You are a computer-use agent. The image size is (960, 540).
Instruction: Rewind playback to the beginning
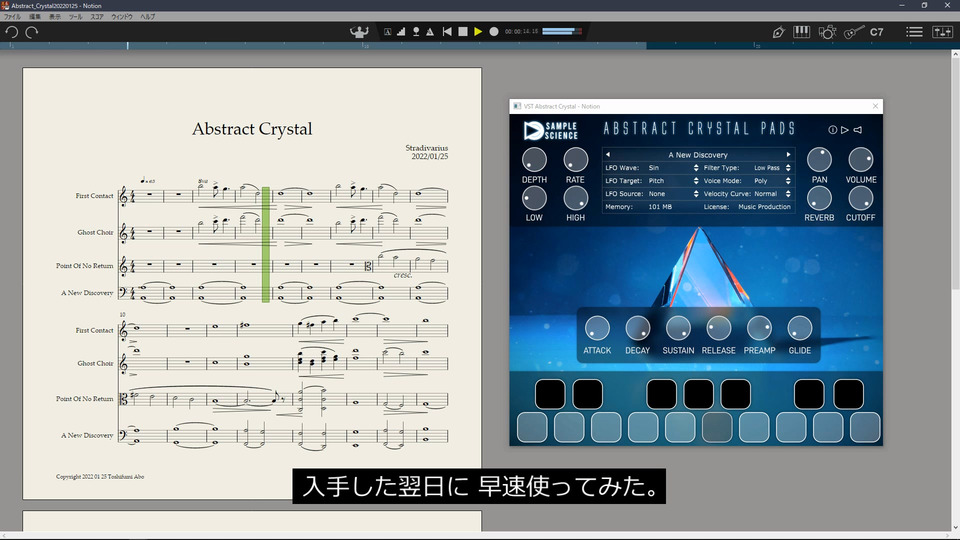tap(447, 31)
